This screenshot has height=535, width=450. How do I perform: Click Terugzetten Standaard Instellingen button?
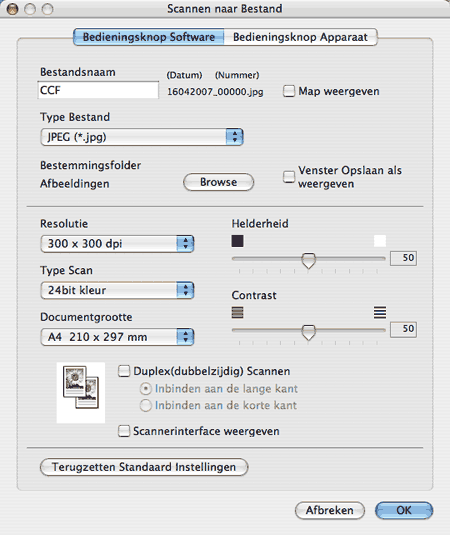pyautogui.click(x=144, y=467)
